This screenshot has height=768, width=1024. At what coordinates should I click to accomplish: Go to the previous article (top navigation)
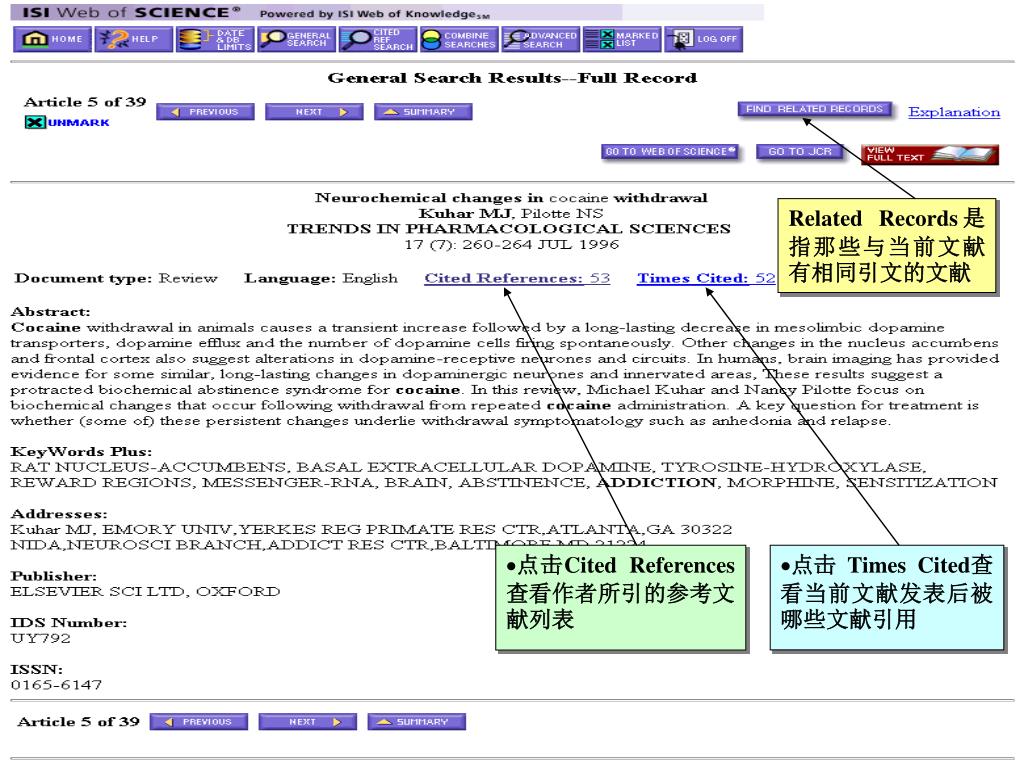[x=205, y=112]
